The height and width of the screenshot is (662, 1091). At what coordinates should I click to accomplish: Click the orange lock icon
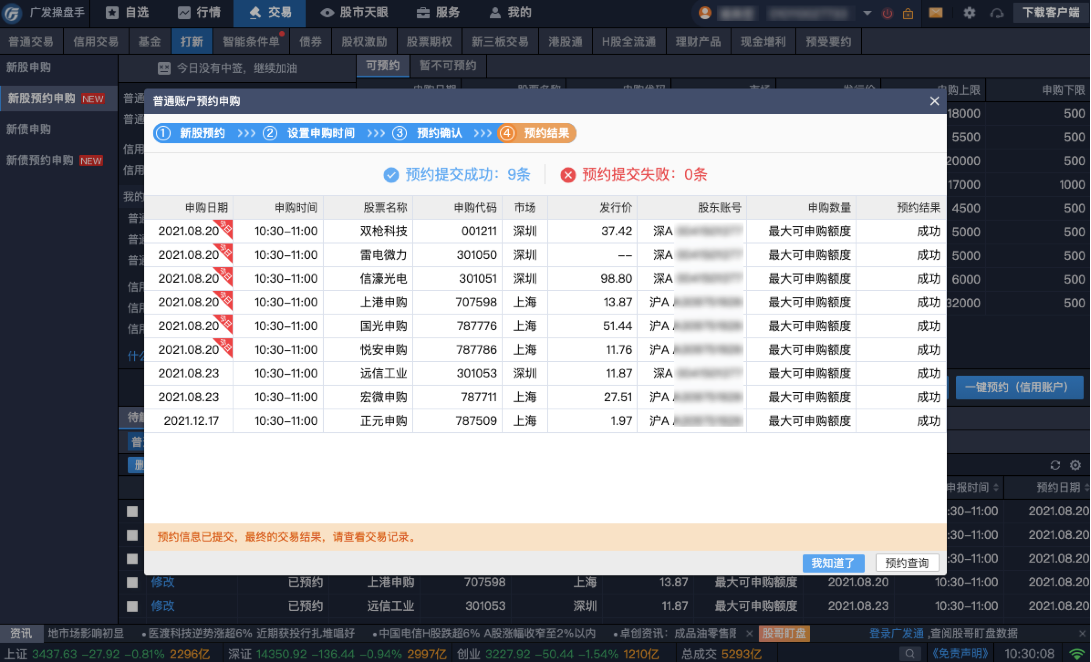(908, 13)
